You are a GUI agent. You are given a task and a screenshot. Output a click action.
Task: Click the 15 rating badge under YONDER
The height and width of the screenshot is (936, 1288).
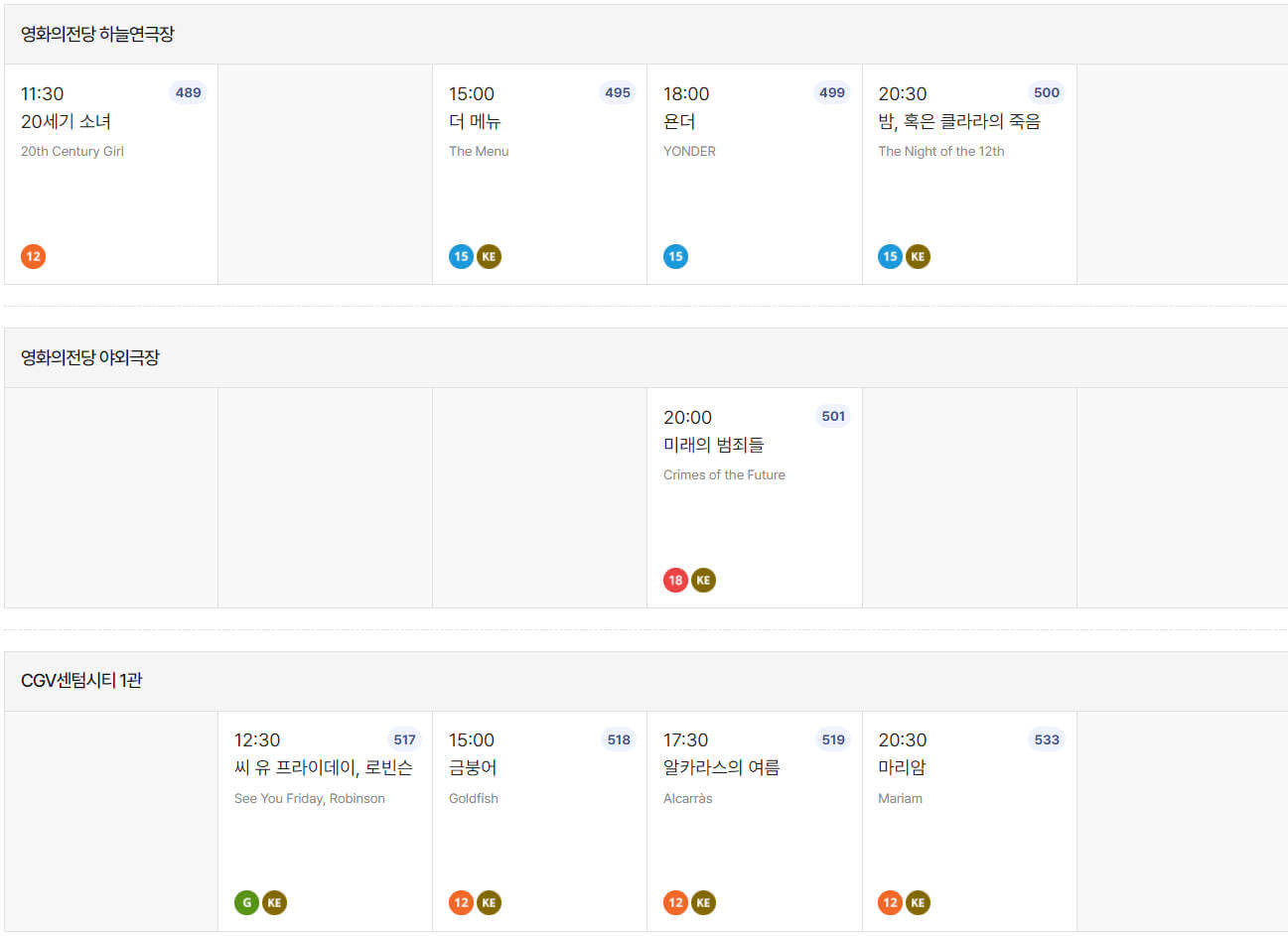(x=675, y=256)
